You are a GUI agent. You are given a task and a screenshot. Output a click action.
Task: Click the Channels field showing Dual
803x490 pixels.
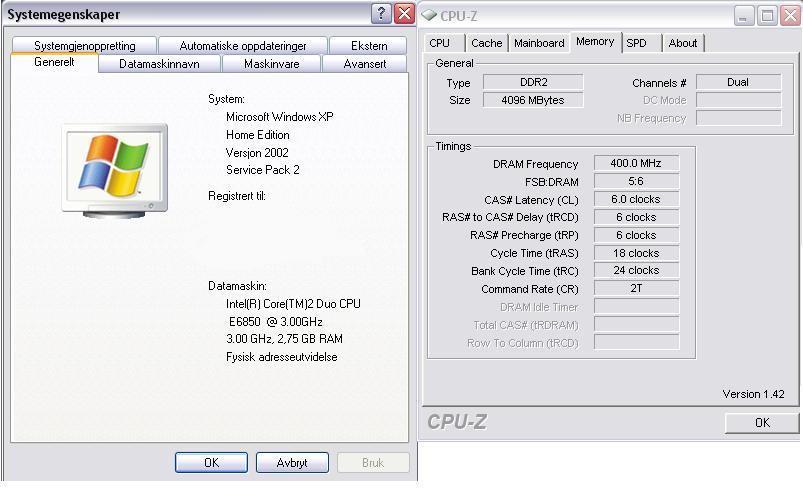point(738,82)
